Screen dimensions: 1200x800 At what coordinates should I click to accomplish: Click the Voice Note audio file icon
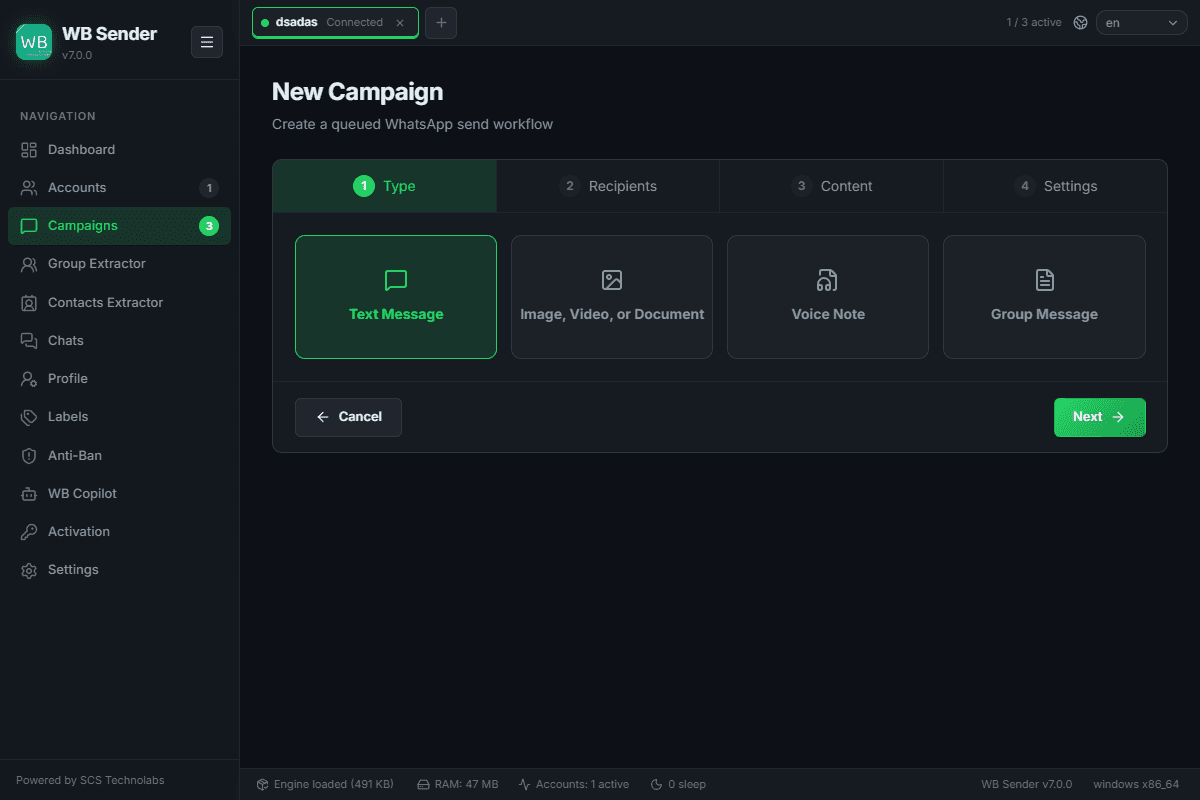(x=828, y=280)
